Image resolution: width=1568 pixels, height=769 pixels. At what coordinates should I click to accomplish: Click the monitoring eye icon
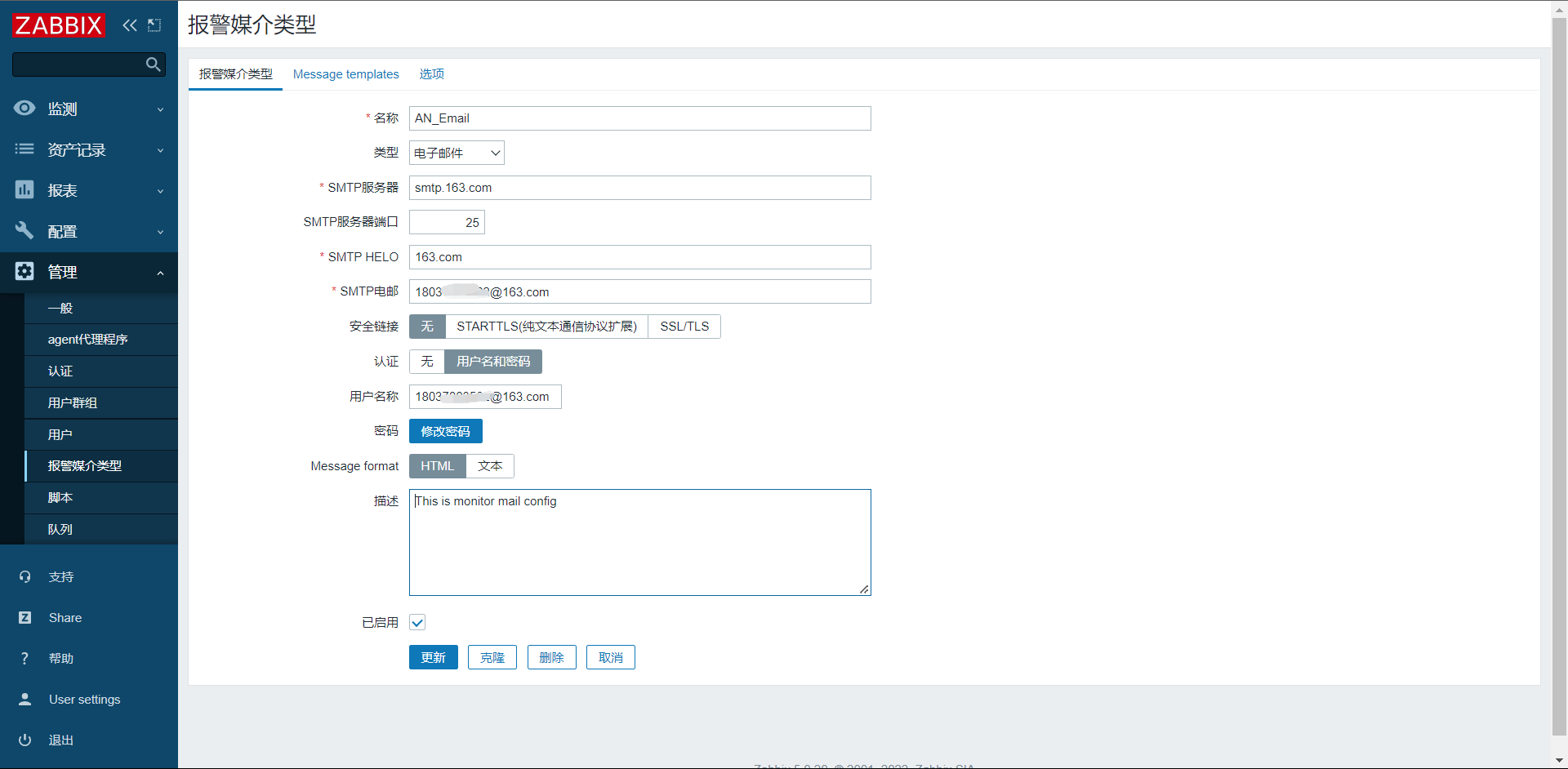pos(24,108)
